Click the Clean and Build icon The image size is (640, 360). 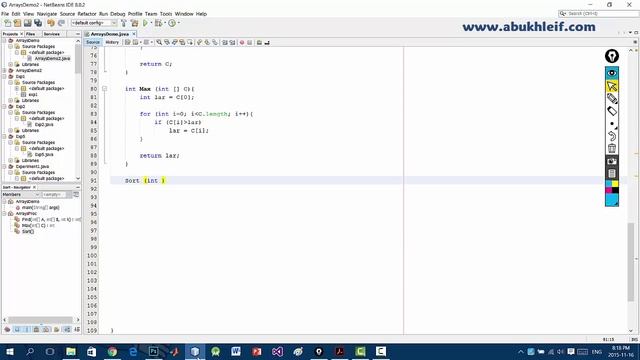pyautogui.click(x=134, y=23)
